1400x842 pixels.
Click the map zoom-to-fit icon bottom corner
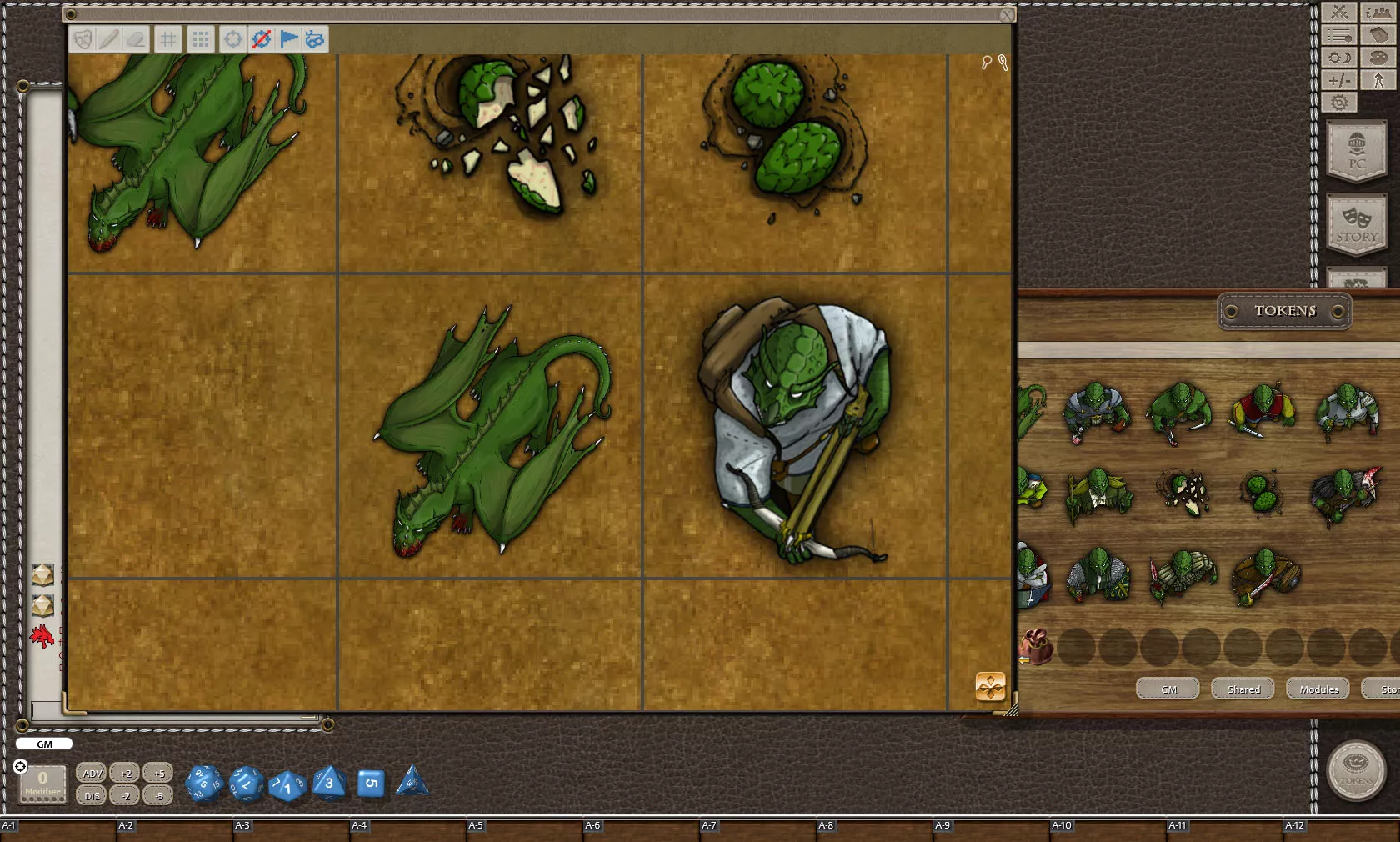[990, 687]
